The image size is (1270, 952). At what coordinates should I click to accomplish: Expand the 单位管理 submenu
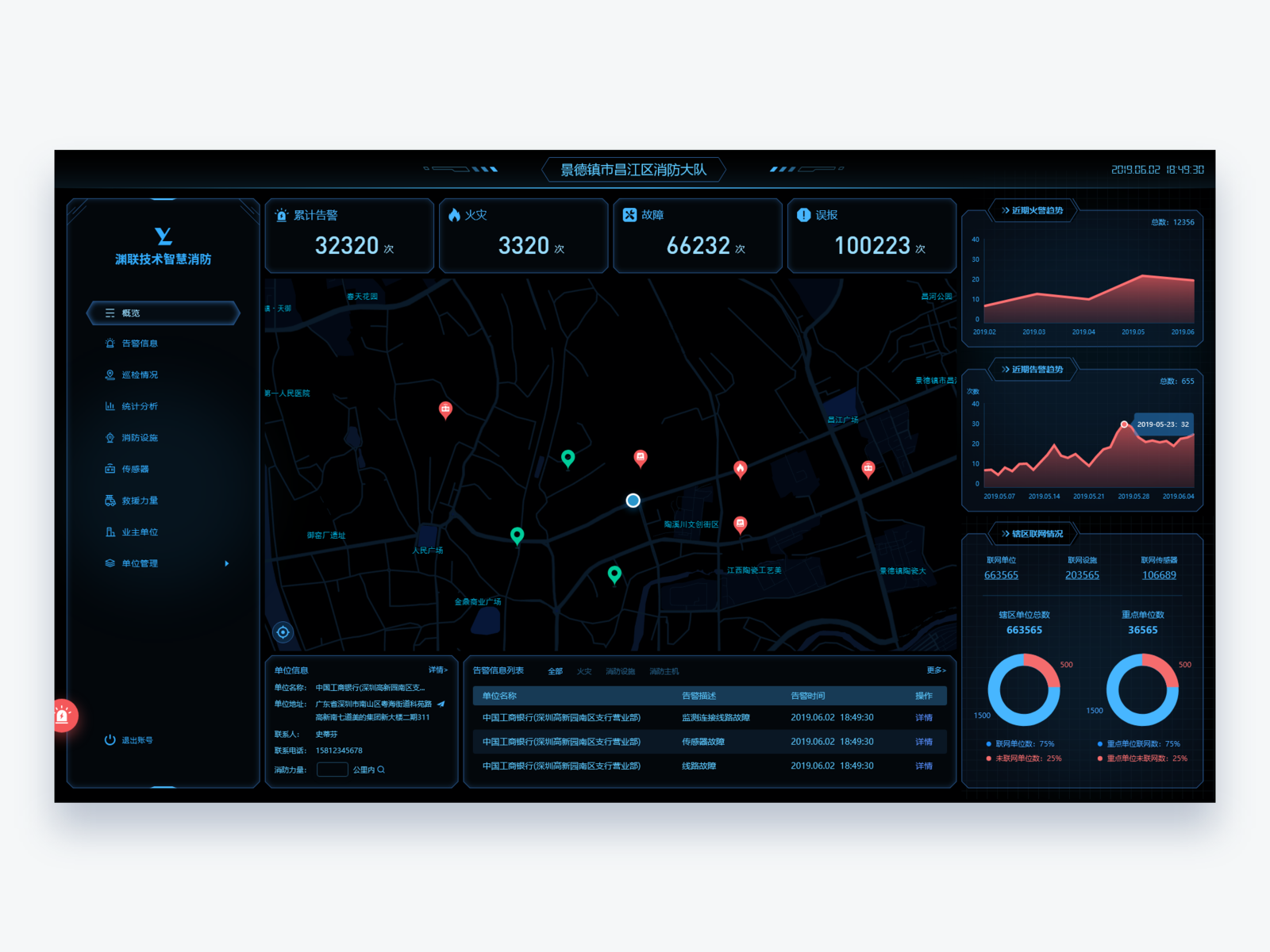tap(141, 563)
